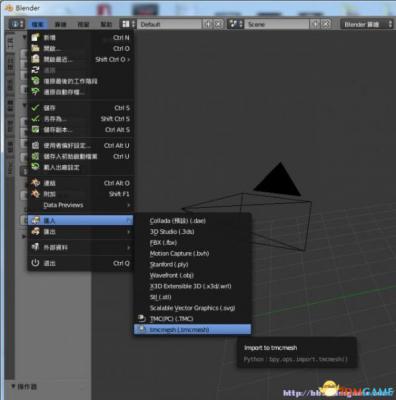The width and height of the screenshot is (396, 400).
Task: Click the screen layout browse icon beside Default
Action: [x=128, y=24]
